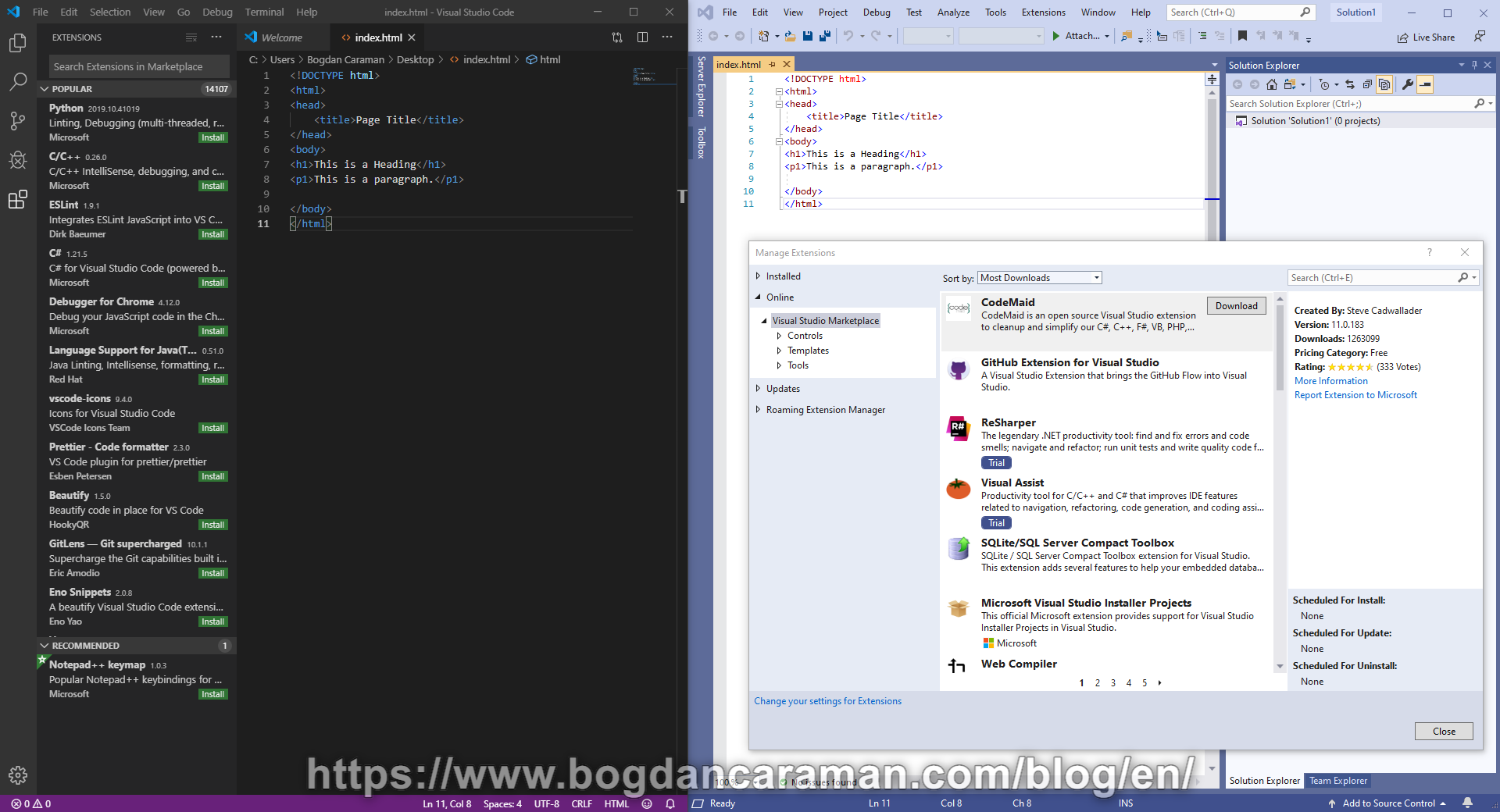Image resolution: width=1500 pixels, height=812 pixels.
Task: Click Visual Studio Open File toolbar icon
Action: point(791,36)
